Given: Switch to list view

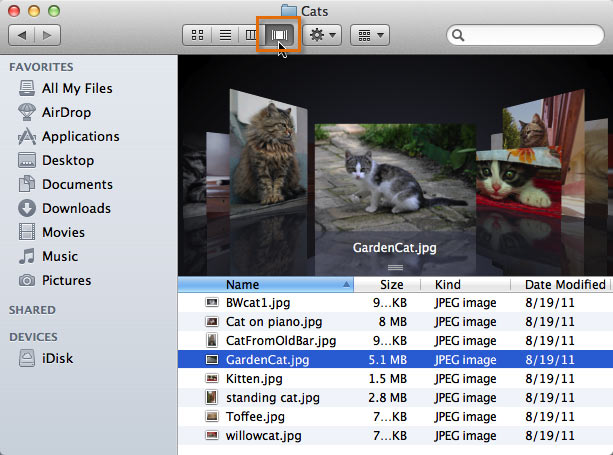Looking at the screenshot, I should tap(225, 35).
